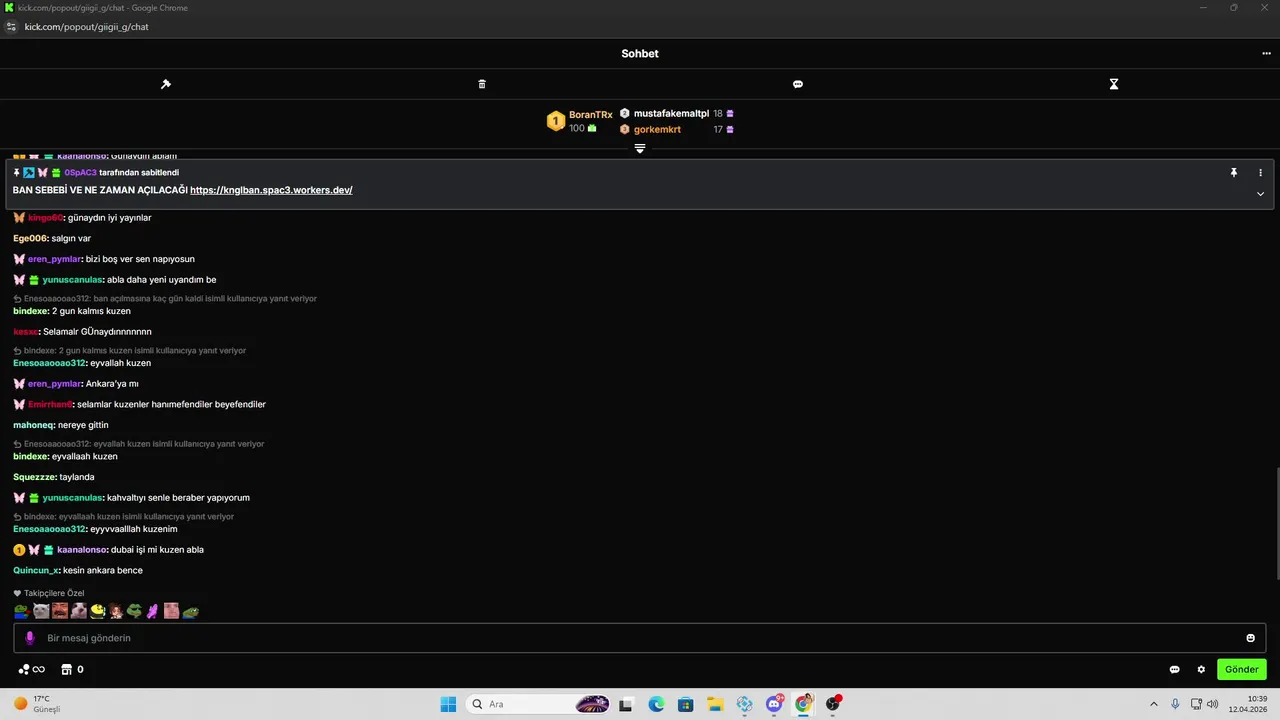Insert the white cat emote
The height and width of the screenshot is (720, 1280).
41,611
